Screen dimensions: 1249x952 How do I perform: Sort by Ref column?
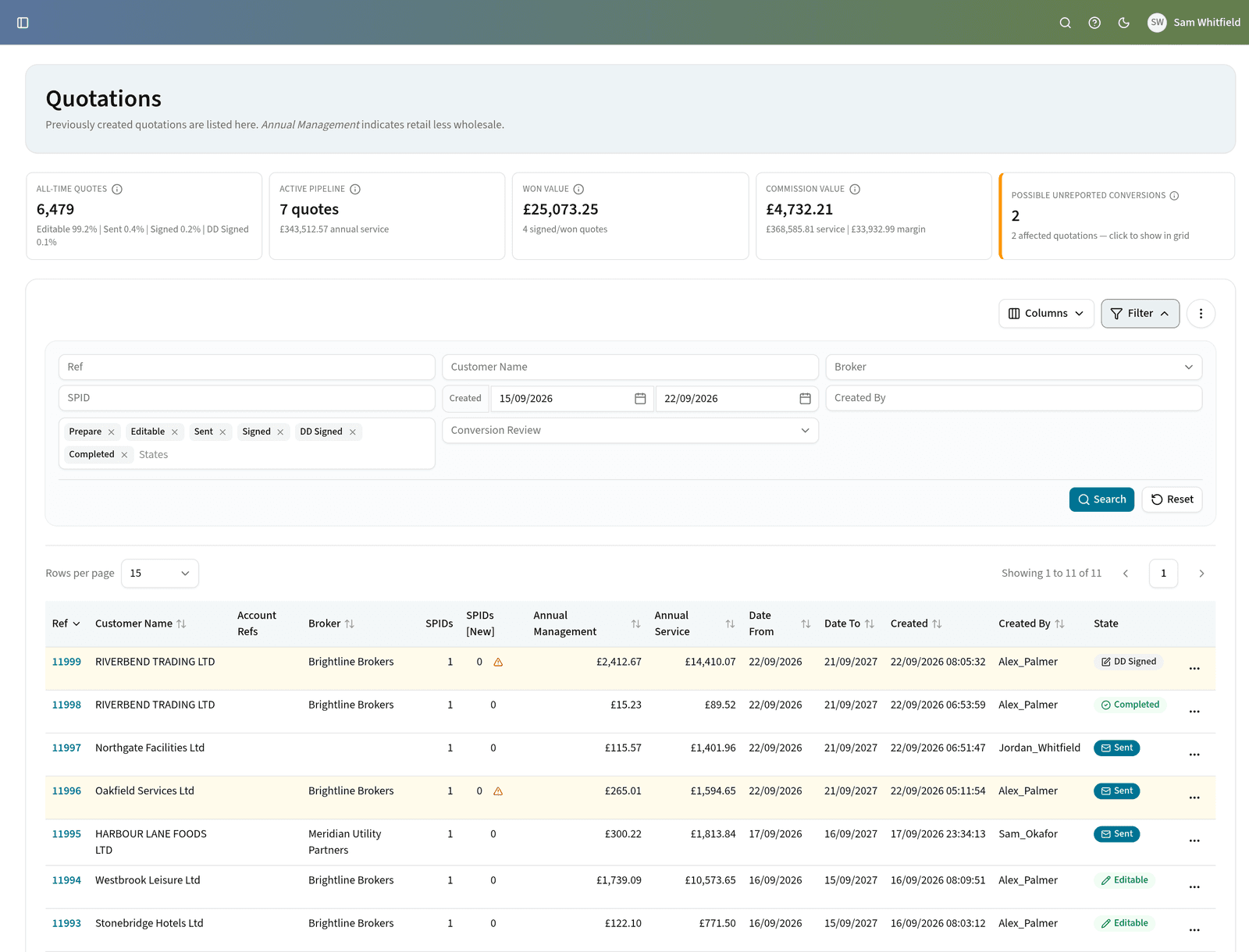(x=66, y=624)
